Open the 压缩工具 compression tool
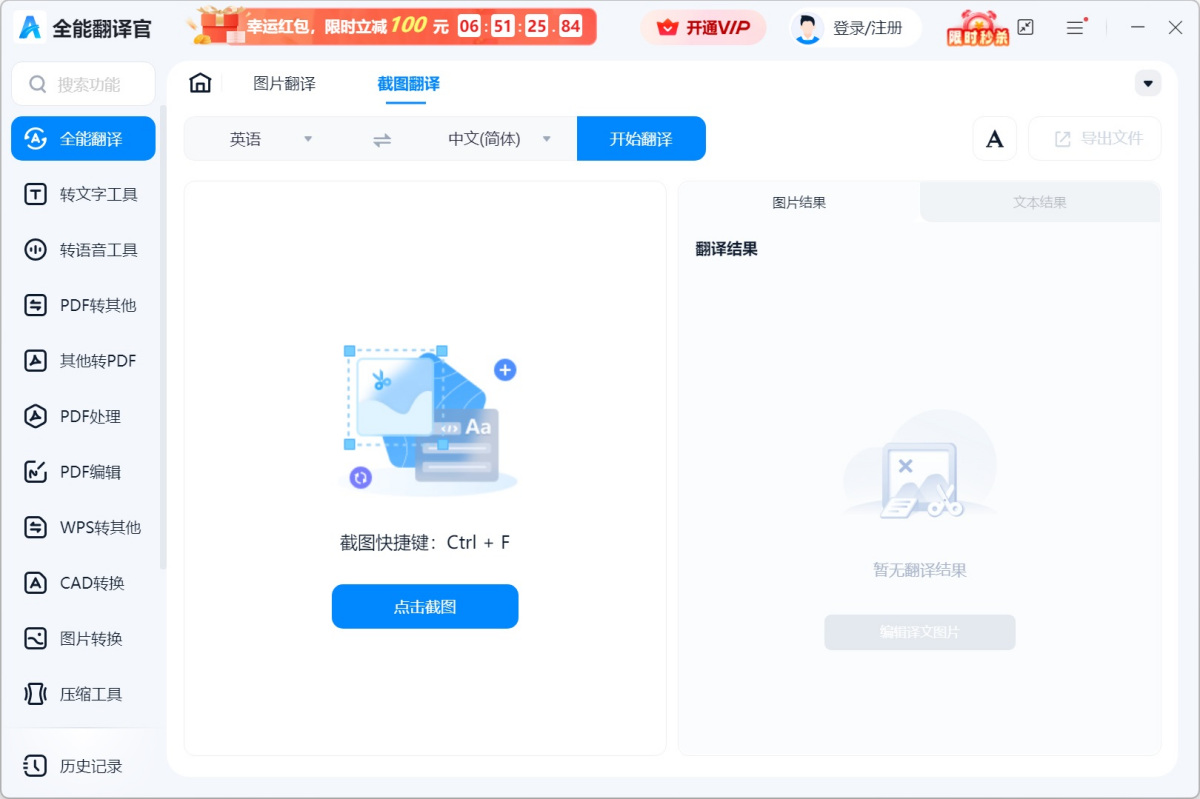This screenshot has height=799, width=1200. pos(83,694)
